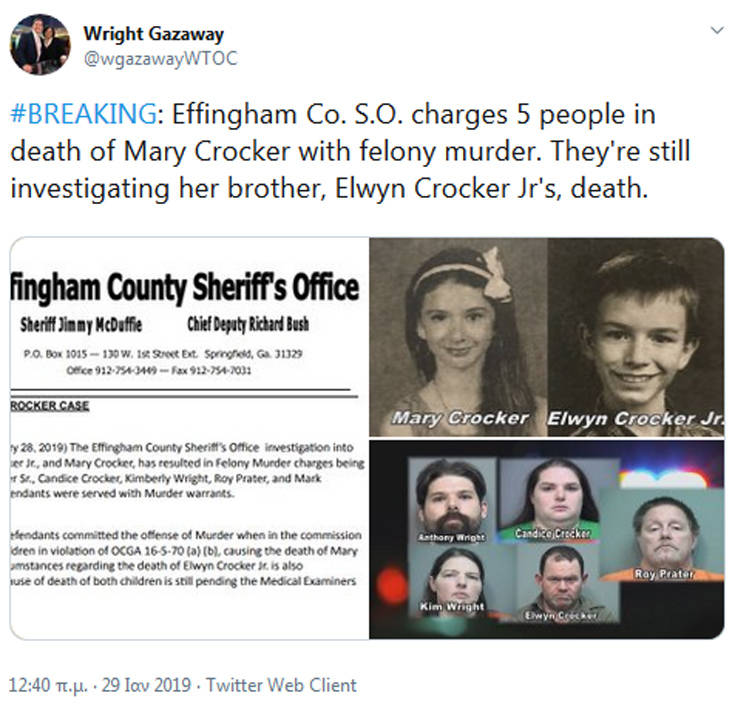Click the tweet text about Effingham Co. S.O.

point(350,151)
